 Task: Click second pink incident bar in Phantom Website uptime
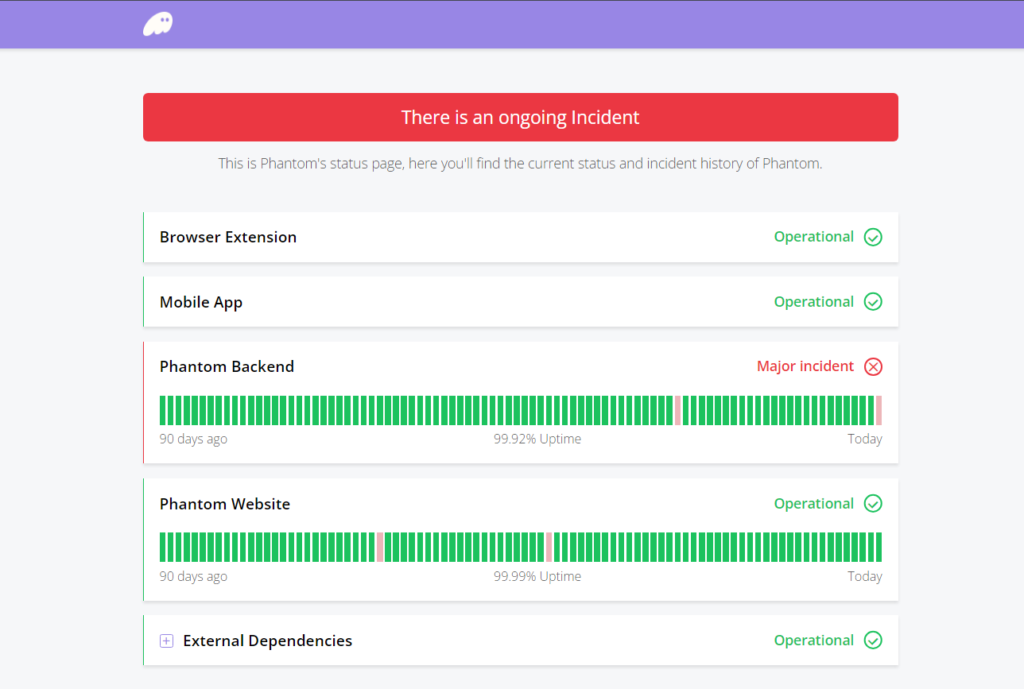[549, 547]
